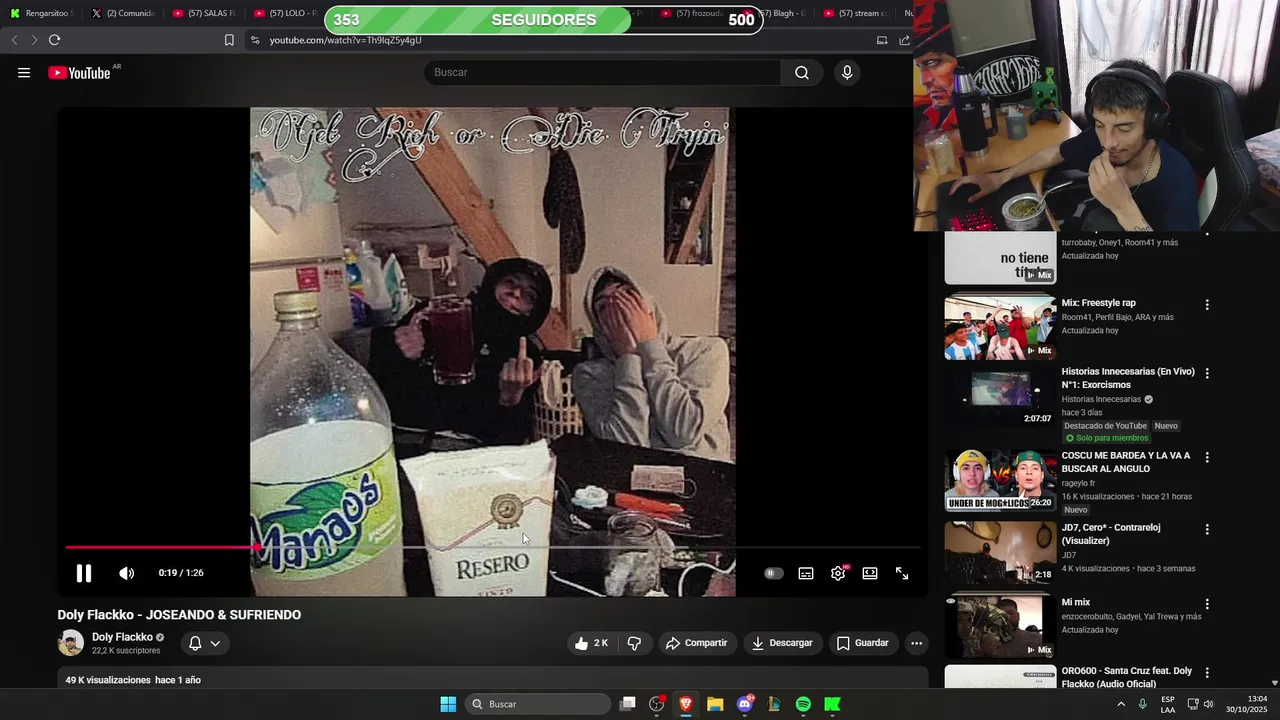1280x720 pixels.
Task: Show hidden icons chevron in system tray
Action: click(1120, 704)
